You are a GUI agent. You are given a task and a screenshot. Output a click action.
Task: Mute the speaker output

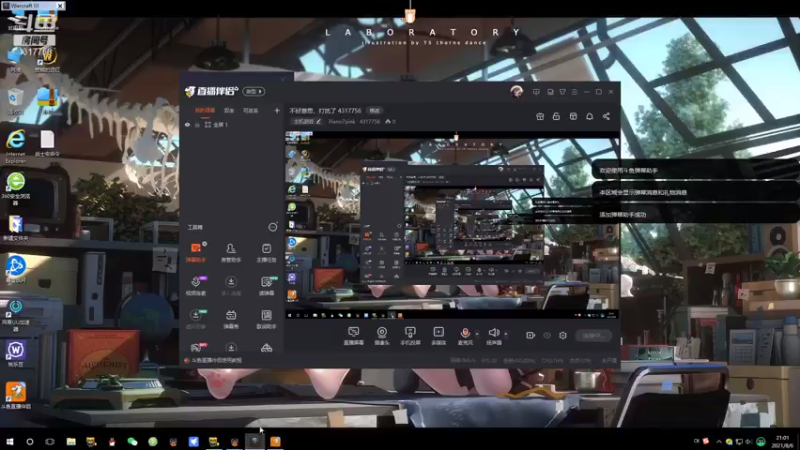click(493, 336)
